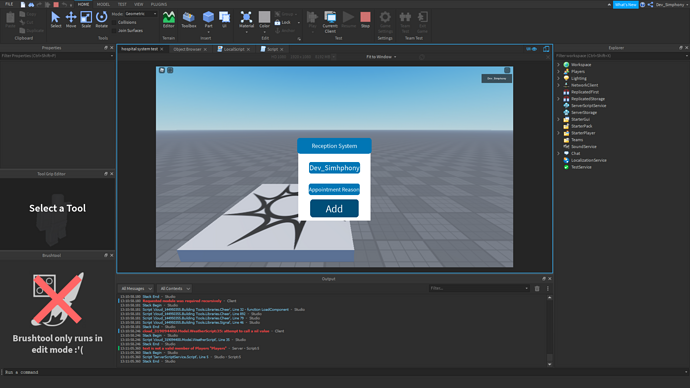Switch to the VIEW ribbon tab
The width and height of the screenshot is (690, 388).
139,4
